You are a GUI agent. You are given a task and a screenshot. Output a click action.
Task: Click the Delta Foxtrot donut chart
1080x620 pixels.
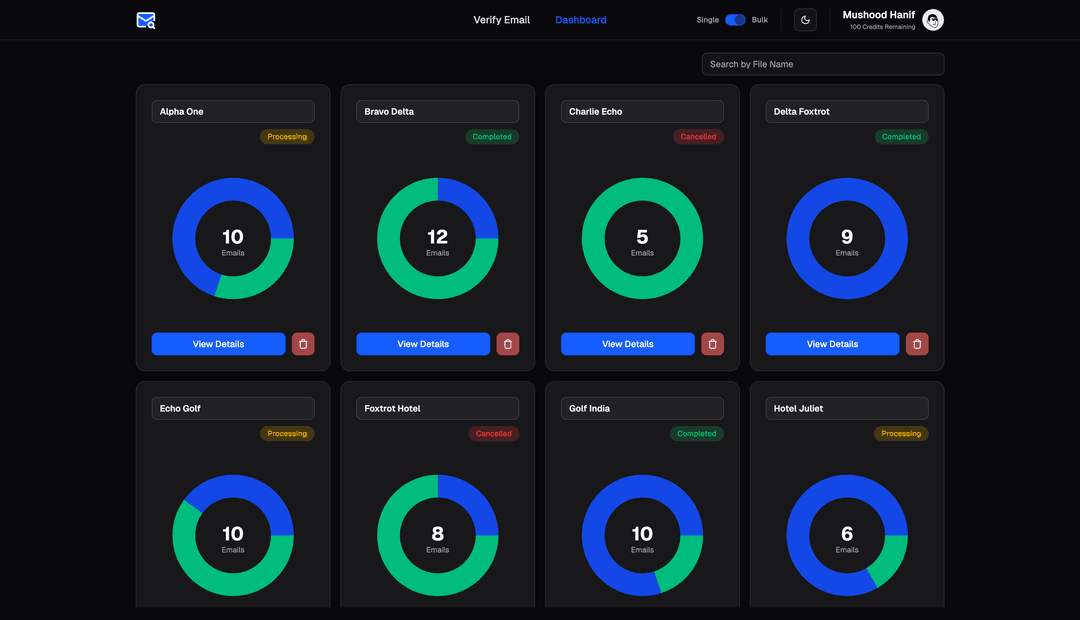pos(847,238)
